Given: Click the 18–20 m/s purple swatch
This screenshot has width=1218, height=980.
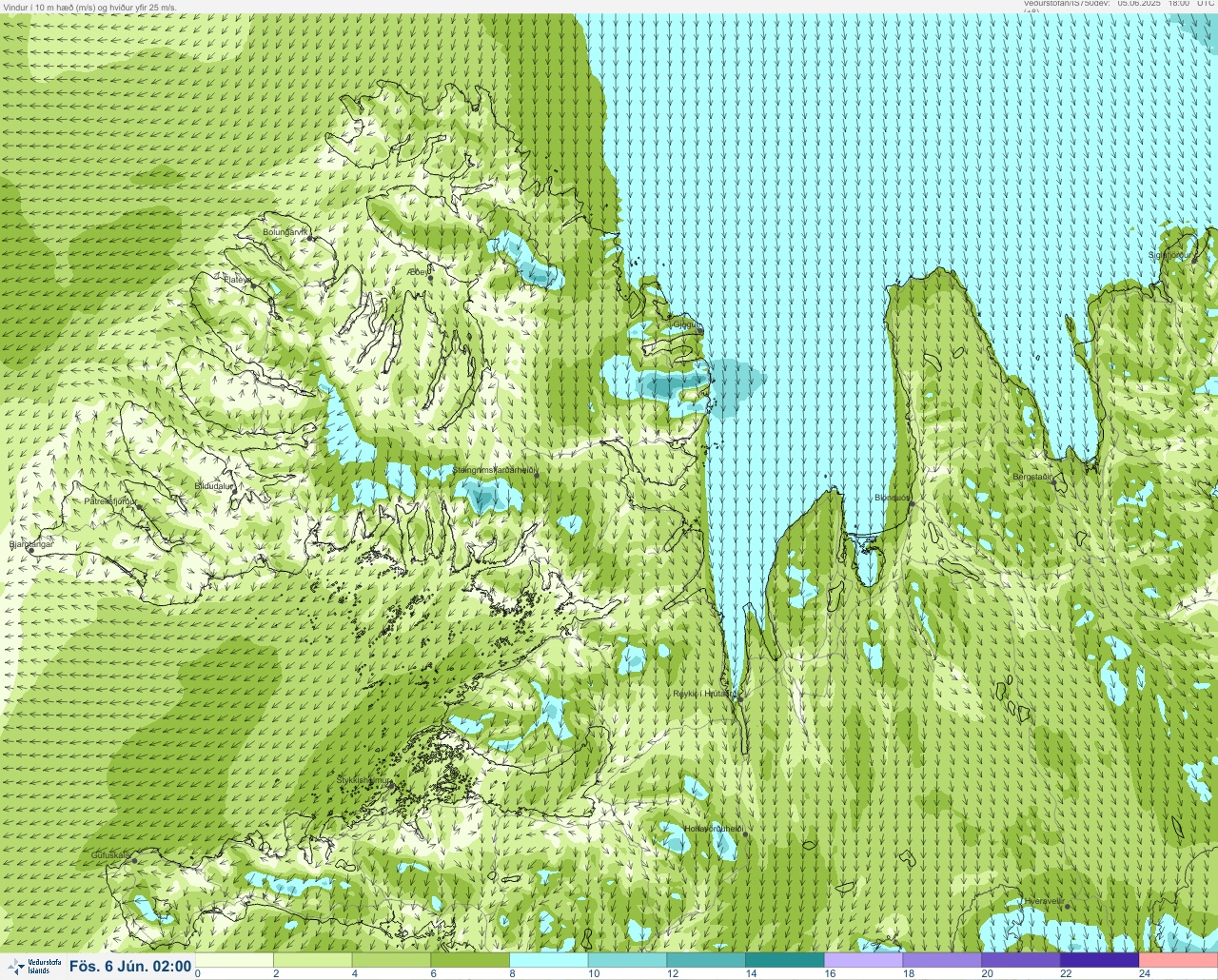Looking at the screenshot, I should click(941, 960).
